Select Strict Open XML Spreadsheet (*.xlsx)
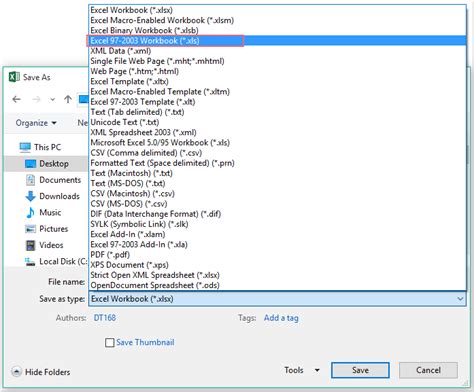Viewport: 474px width, 392px height. (x=277, y=275)
